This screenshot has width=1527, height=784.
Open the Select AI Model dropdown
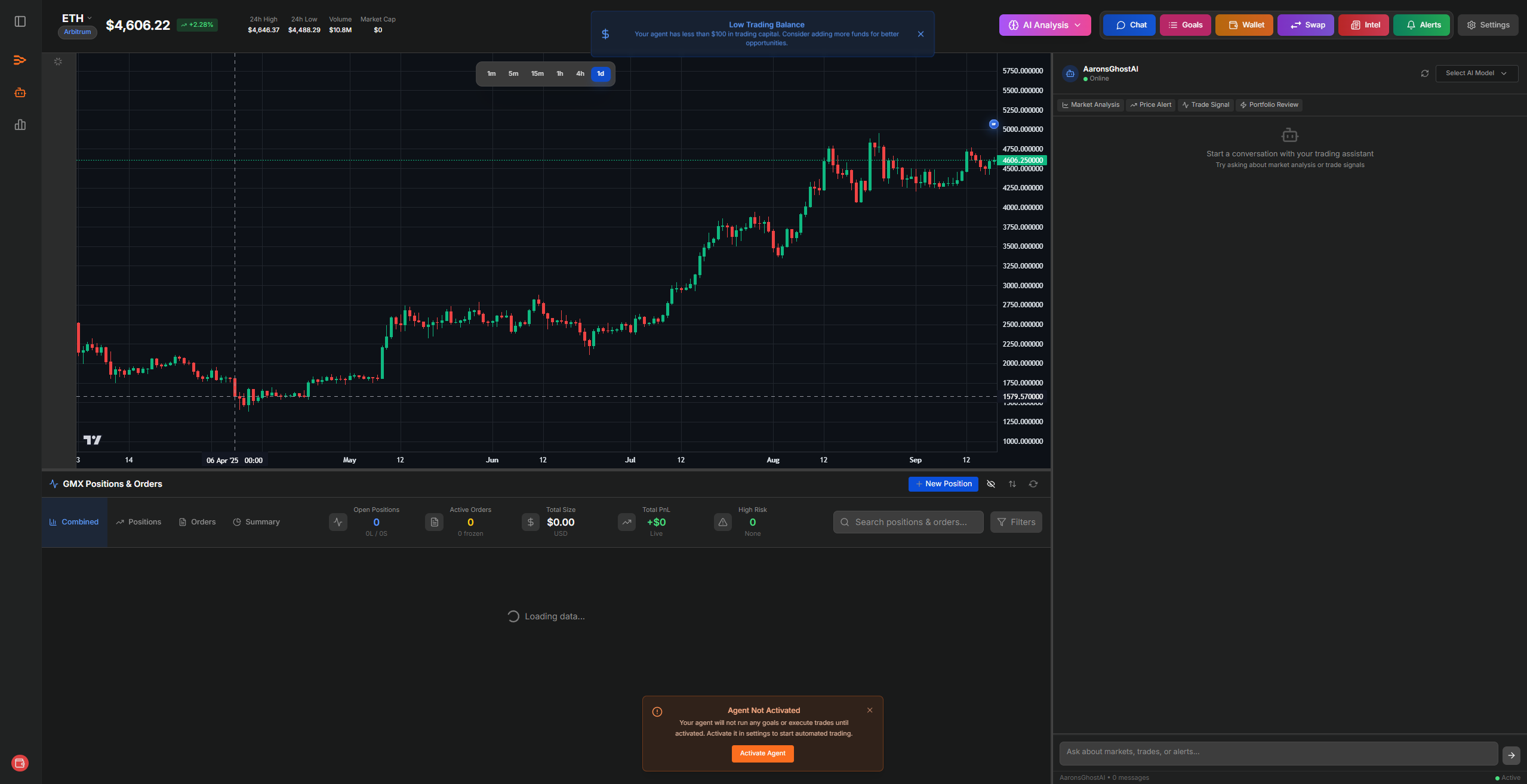click(x=1476, y=73)
